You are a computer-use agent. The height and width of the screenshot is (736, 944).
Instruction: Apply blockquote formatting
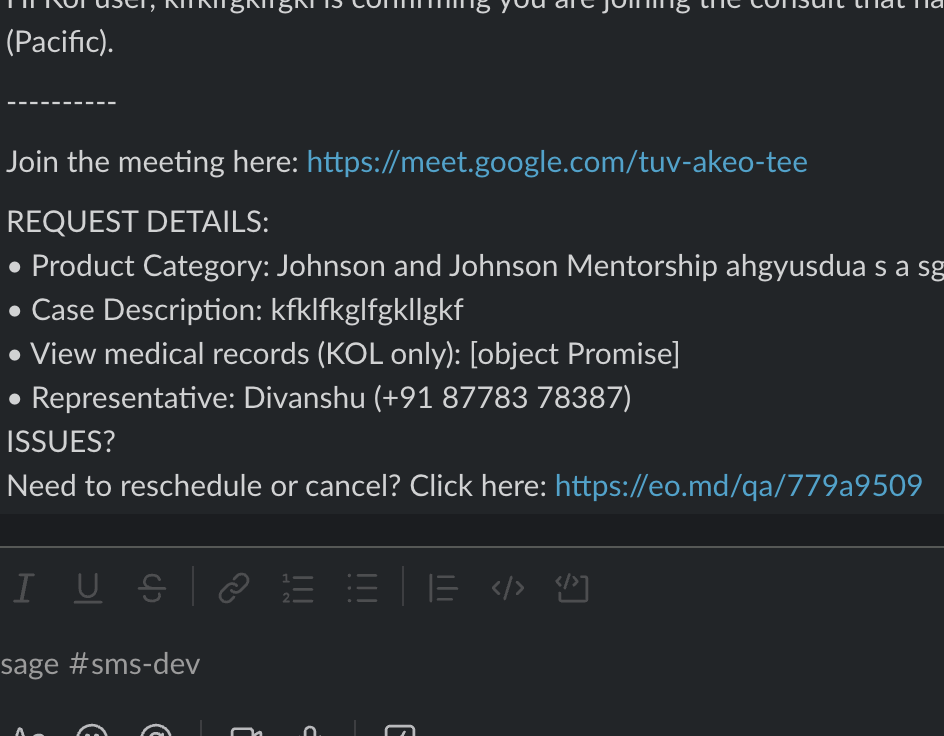[443, 588]
